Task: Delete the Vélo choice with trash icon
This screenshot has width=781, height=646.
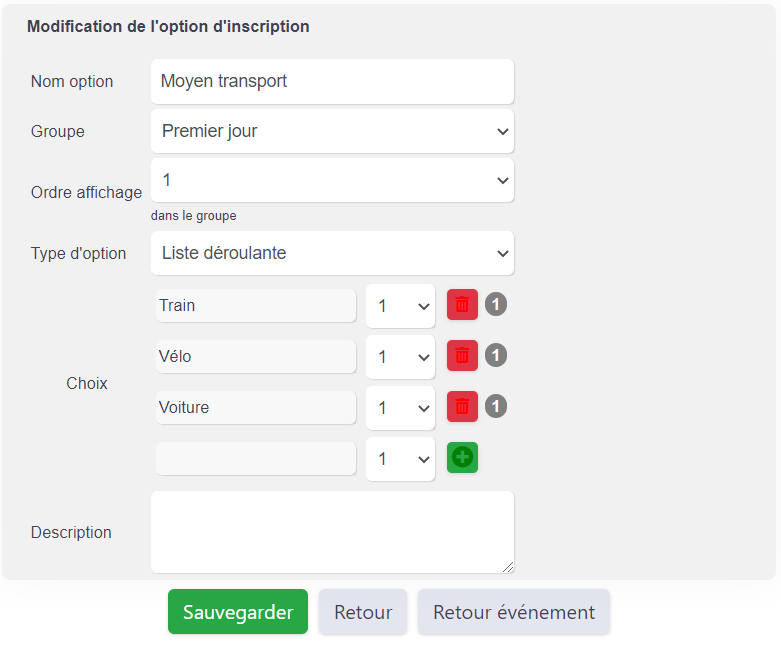Action: 462,356
